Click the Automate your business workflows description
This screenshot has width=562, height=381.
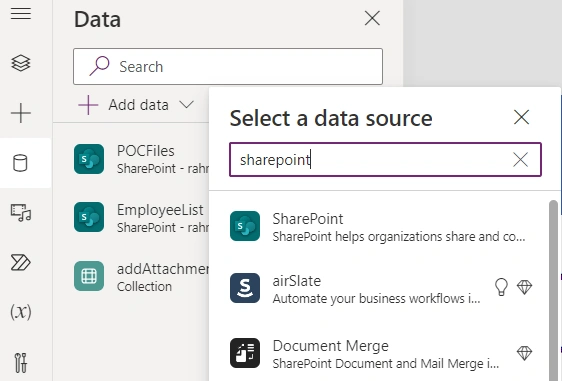[x=376, y=299]
